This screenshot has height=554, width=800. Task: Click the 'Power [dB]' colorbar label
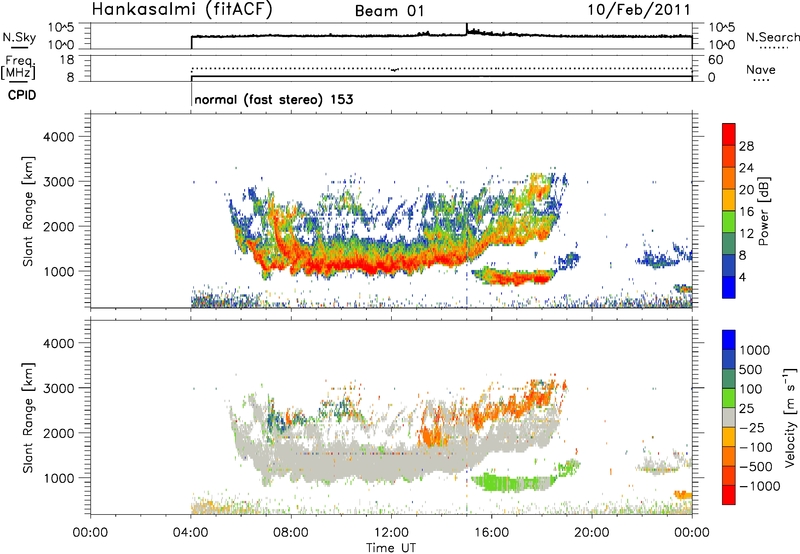coord(763,211)
